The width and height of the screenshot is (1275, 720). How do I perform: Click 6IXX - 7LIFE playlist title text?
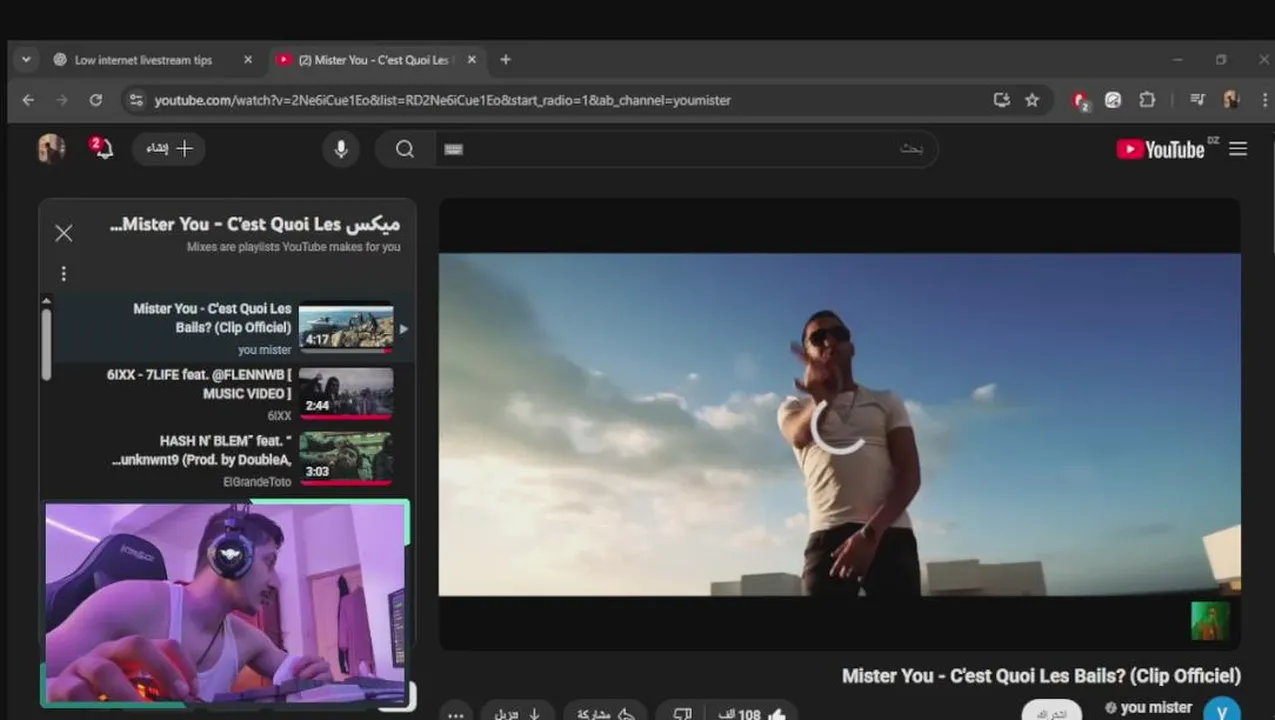pyautogui.click(x=199, y=384)
